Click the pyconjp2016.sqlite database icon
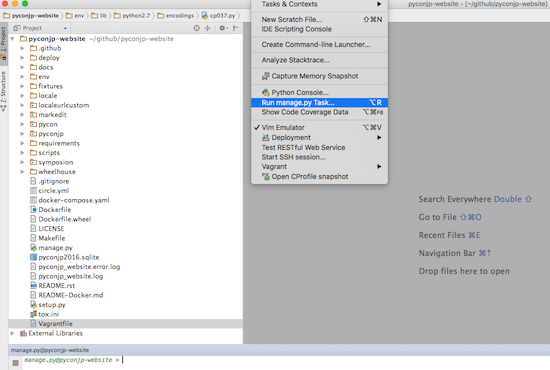This screenshot has height=370, width=550. coord(33,257)
